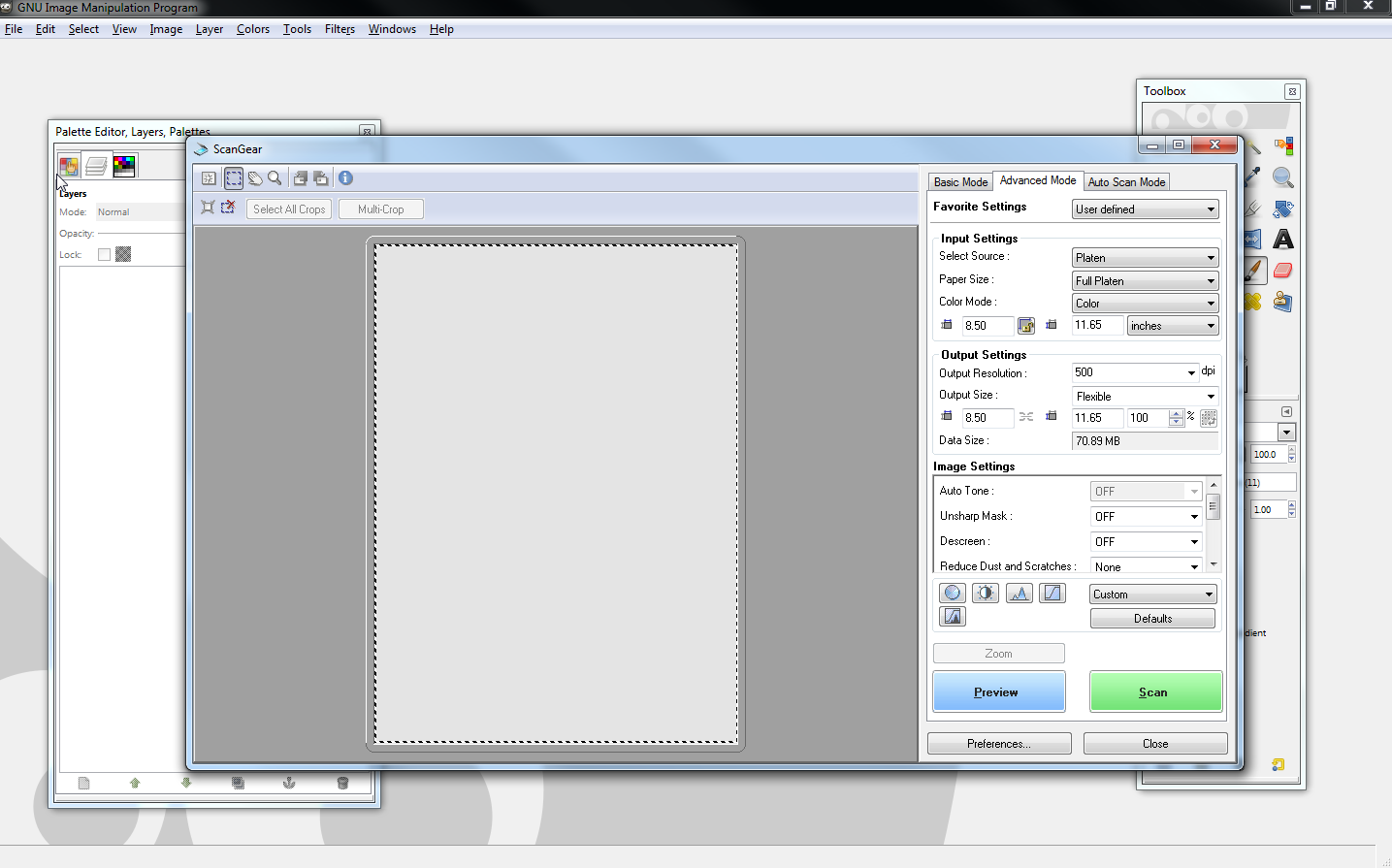
Task: Select the magnifier zoom tool in ScanGear
Action: click(x=275, y=178)
